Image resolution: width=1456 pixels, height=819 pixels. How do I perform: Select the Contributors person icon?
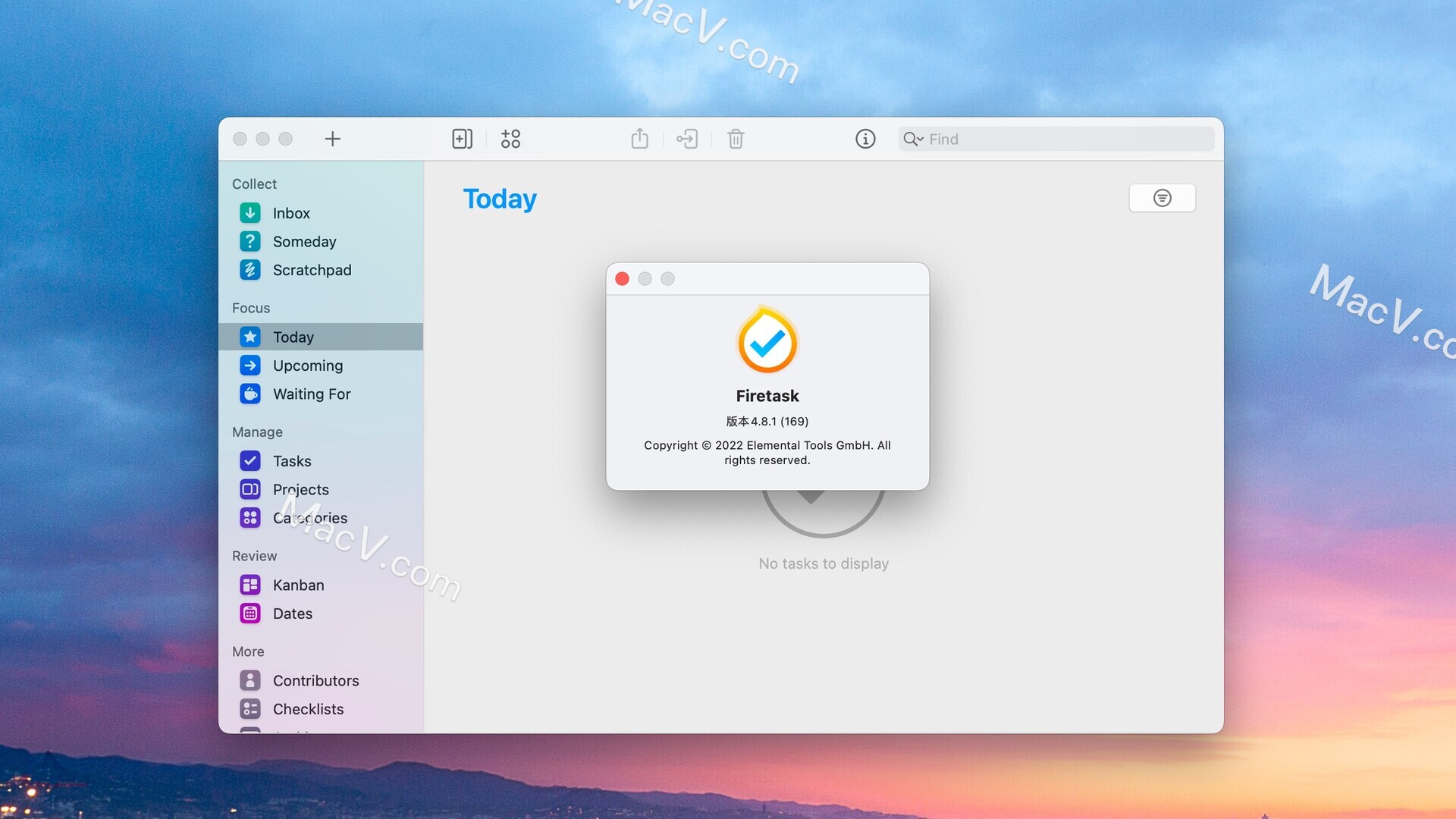250,680
